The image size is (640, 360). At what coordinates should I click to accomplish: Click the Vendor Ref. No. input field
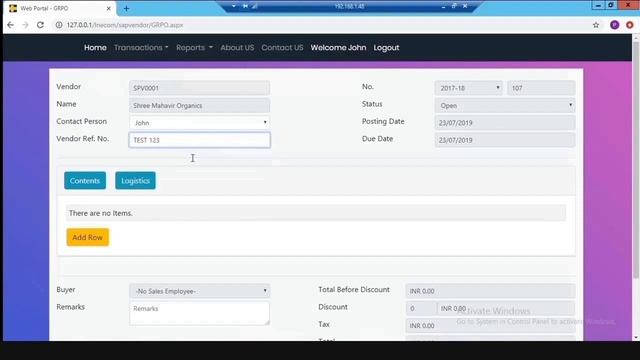click(200, 140)
